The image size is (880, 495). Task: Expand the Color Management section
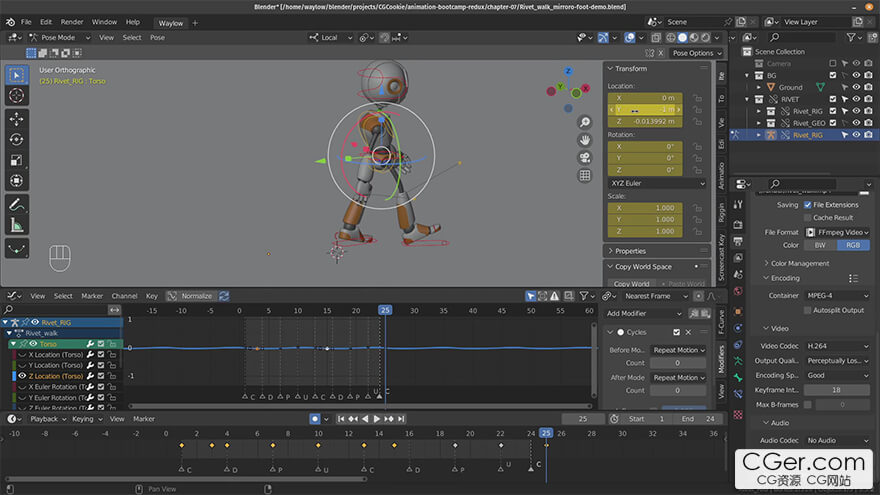800,263
